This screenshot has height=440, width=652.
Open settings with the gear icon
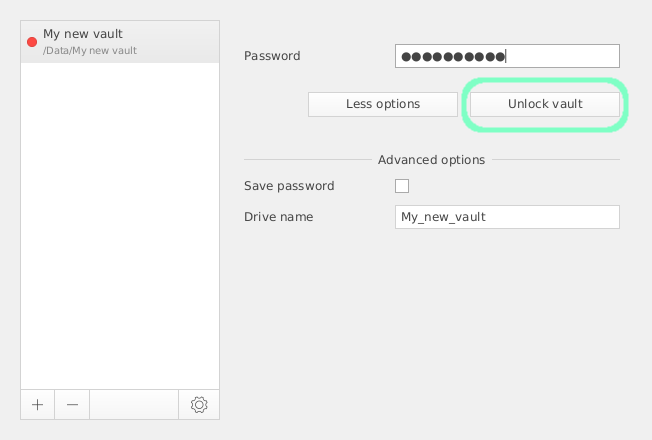pos(199,405)
